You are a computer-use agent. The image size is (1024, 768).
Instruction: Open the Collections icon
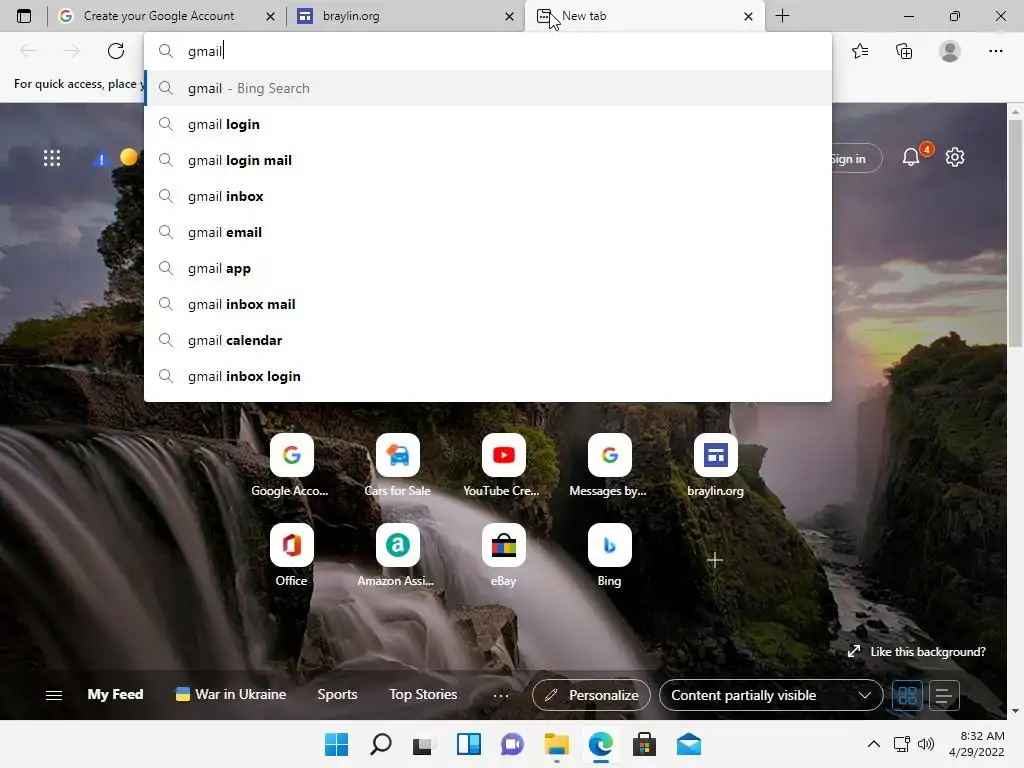click(904, 51)
